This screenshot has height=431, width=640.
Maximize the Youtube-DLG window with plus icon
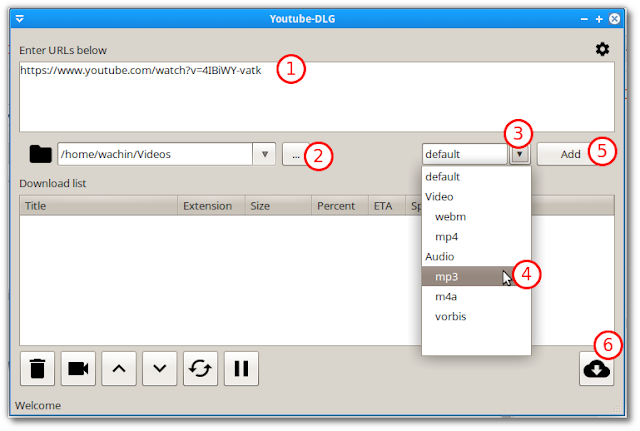599,19
